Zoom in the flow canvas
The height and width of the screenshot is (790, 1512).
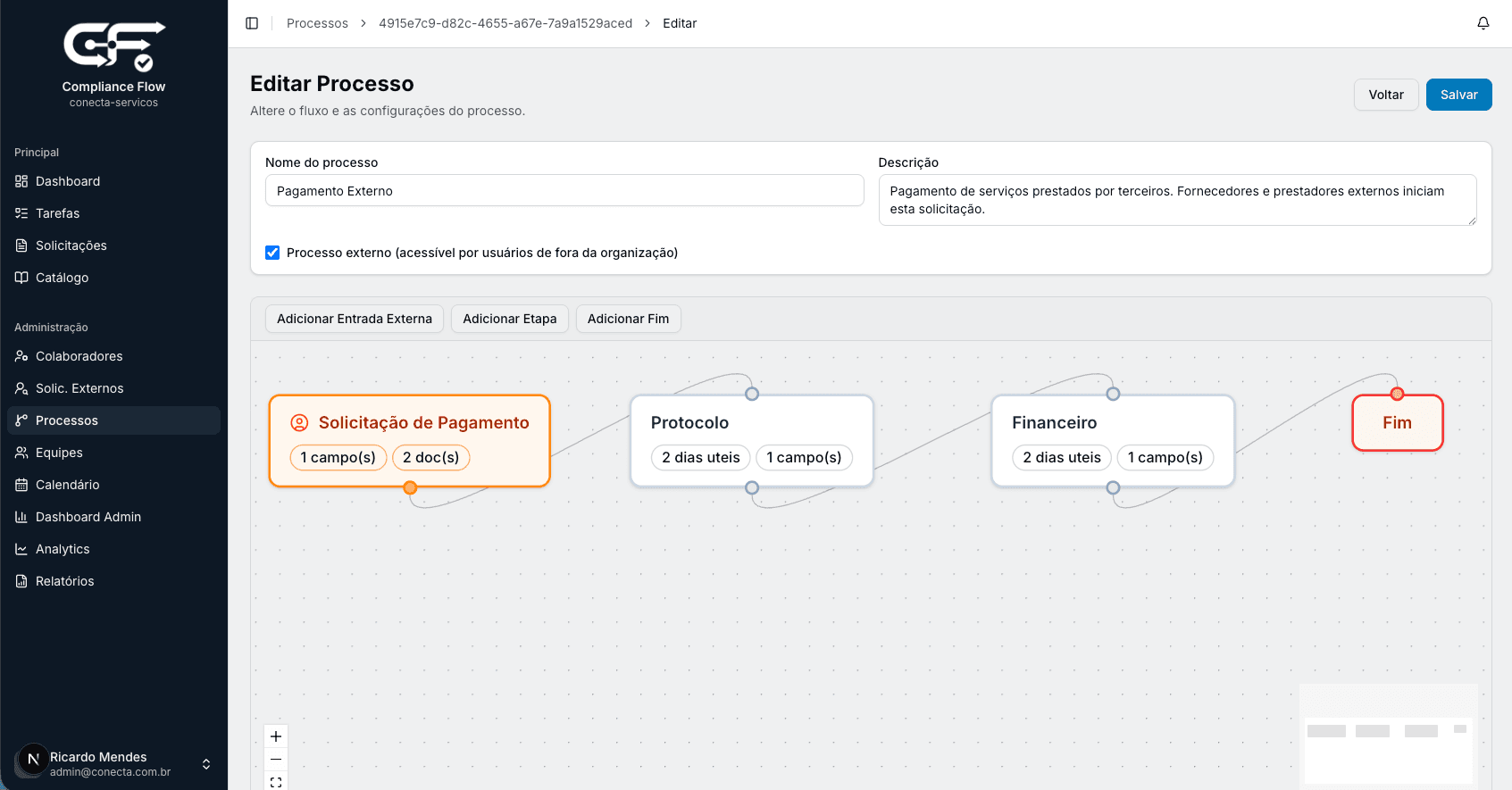(x=276, y=736)
